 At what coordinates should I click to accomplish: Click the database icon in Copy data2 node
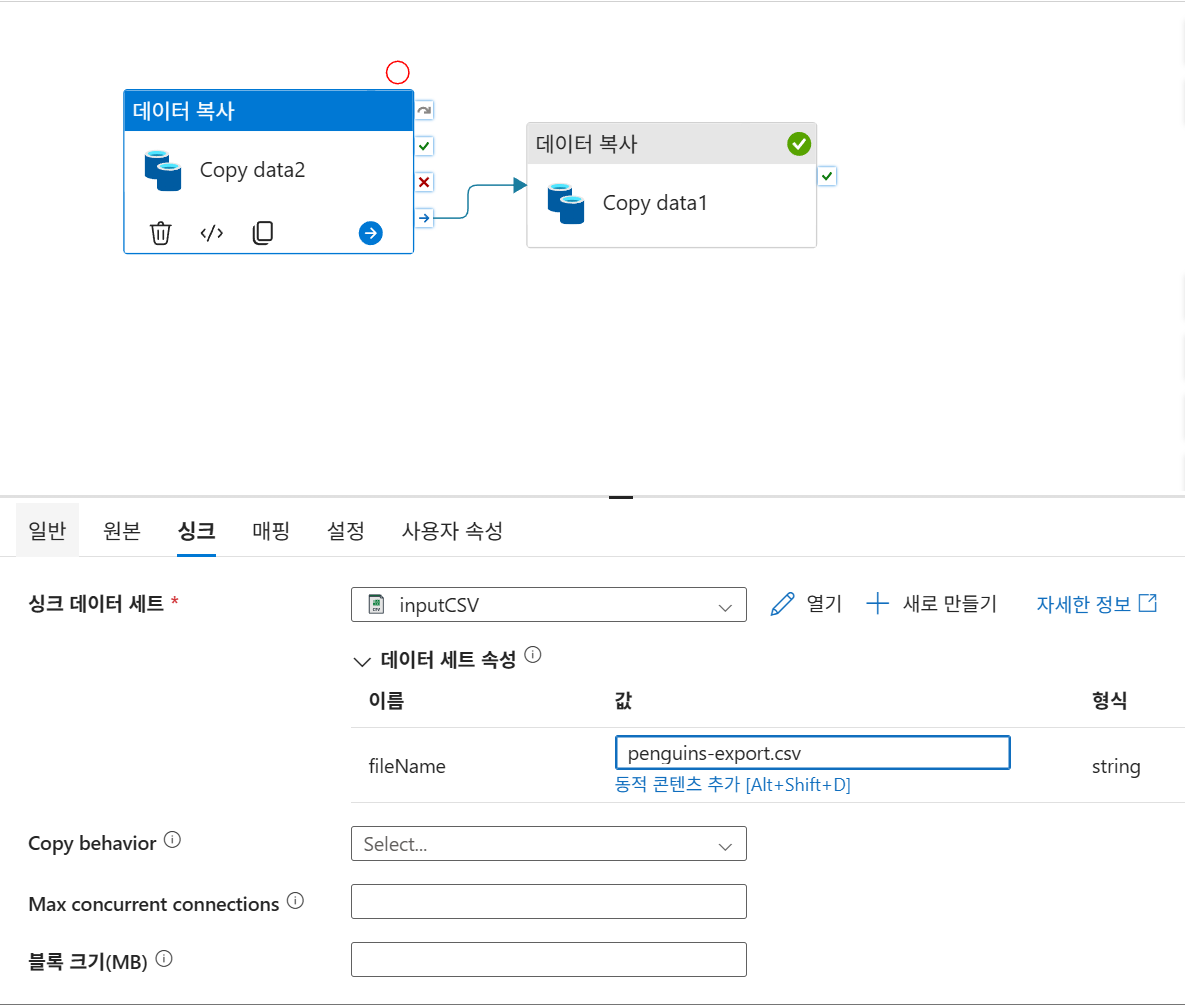tap(163, 171)
